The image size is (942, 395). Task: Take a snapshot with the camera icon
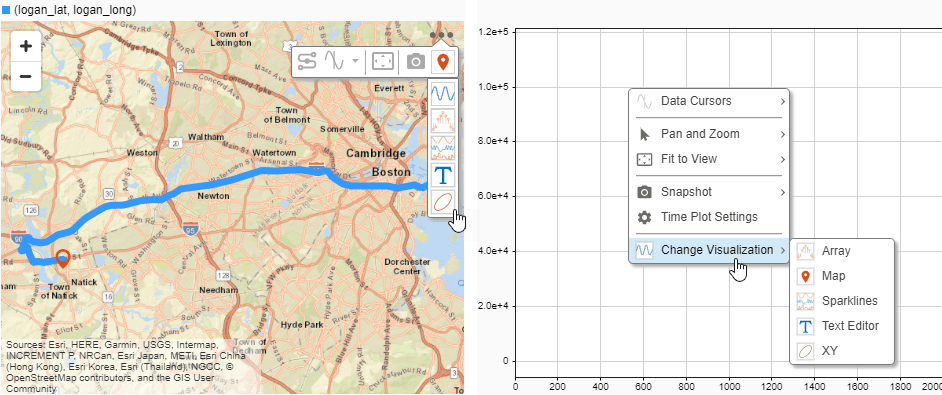[416, 61]
